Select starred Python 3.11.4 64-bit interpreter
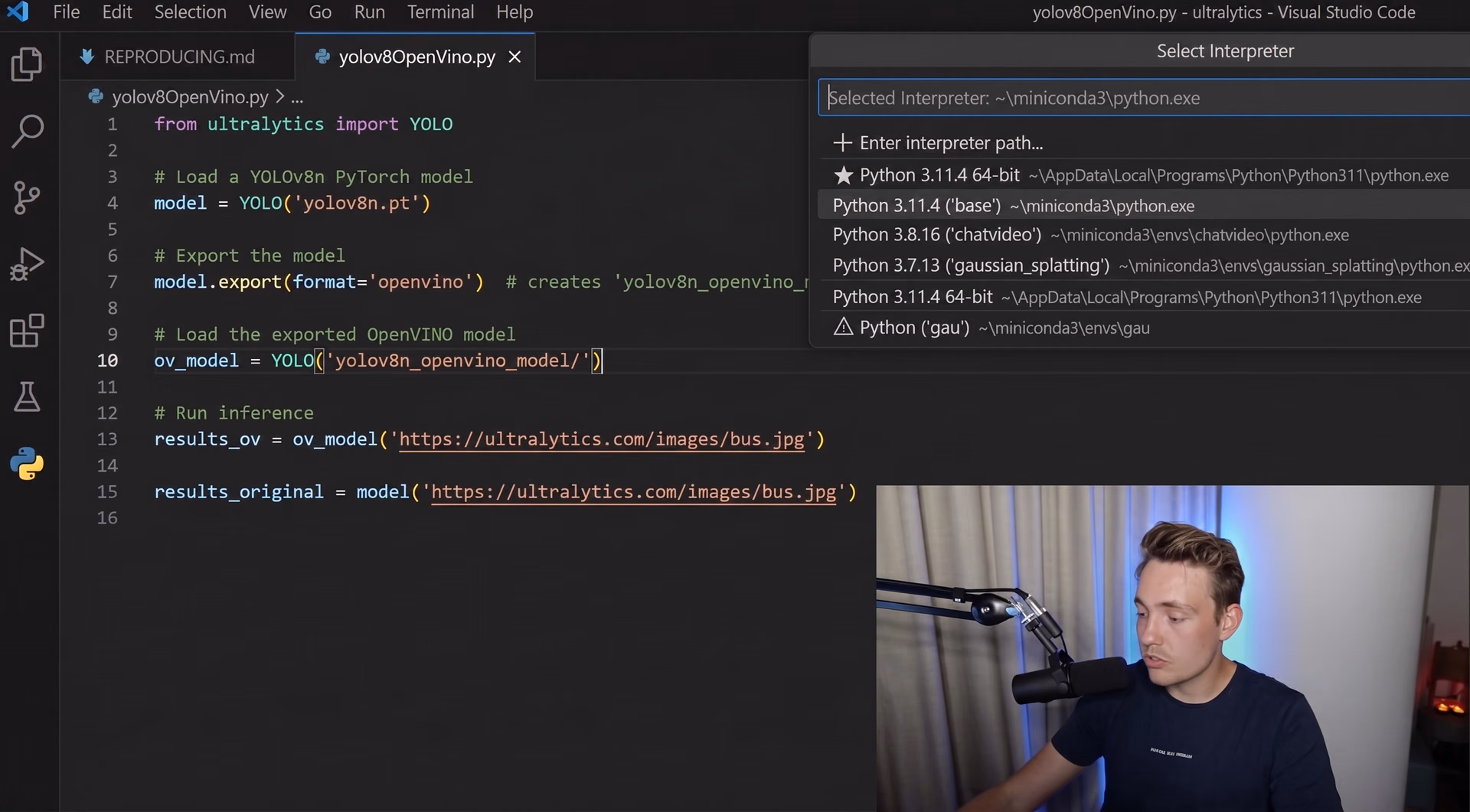Viewport: 1470px width, 812px height. [1145, 175]
